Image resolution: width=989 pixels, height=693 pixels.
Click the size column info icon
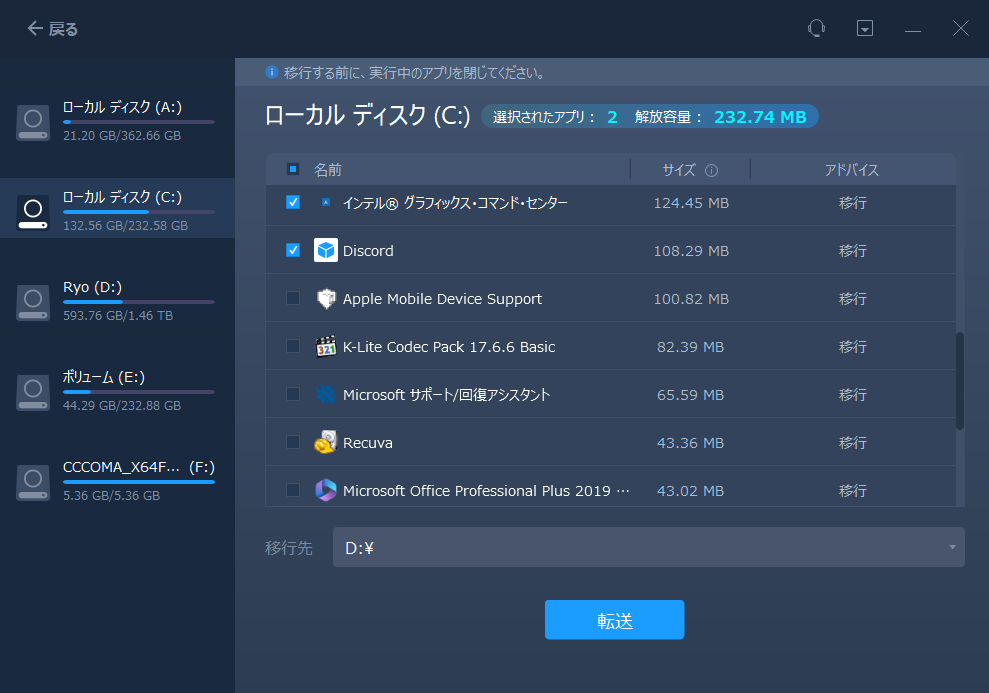[711, 170]
